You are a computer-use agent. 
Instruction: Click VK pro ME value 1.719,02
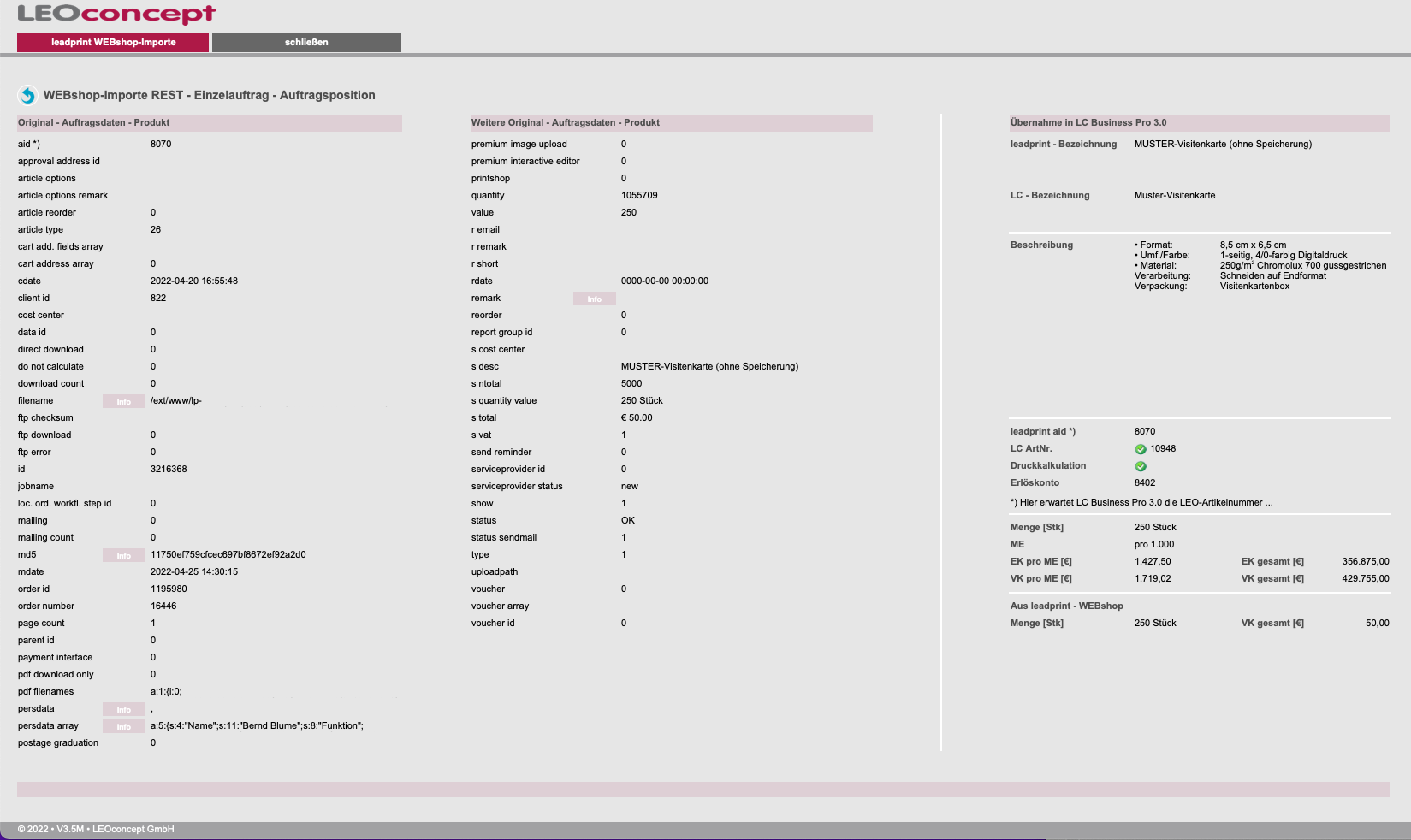[1153, 578]
